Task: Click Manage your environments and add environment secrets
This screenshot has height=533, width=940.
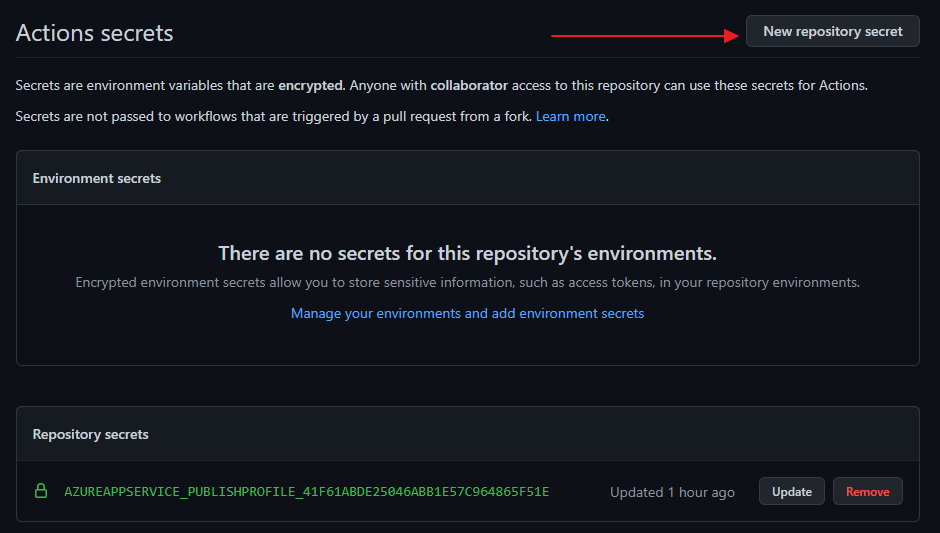Action: [x=467, y=313]
